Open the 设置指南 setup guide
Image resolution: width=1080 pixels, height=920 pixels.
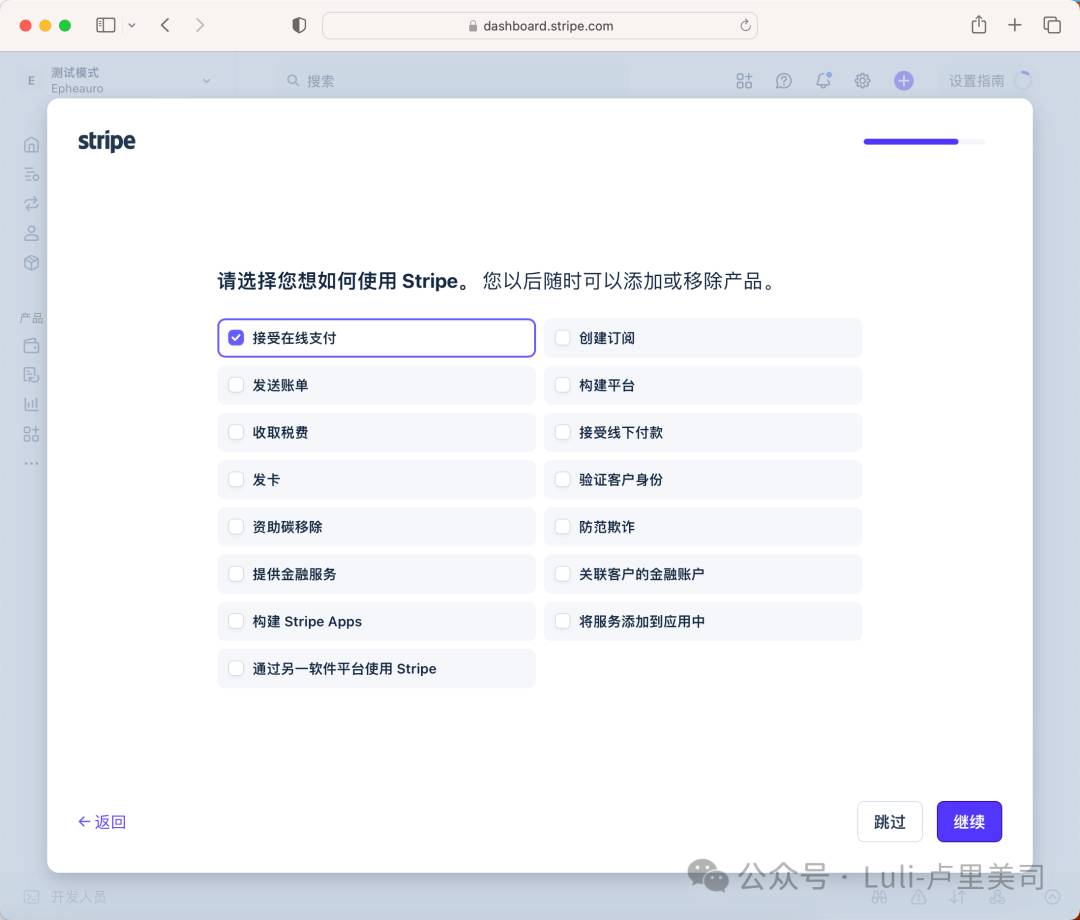[x=989, y=81]
